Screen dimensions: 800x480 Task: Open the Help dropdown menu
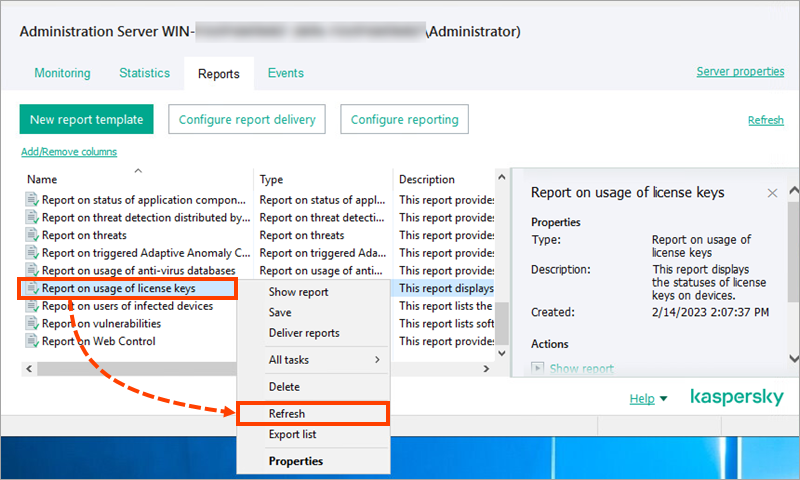coord(648,398)
